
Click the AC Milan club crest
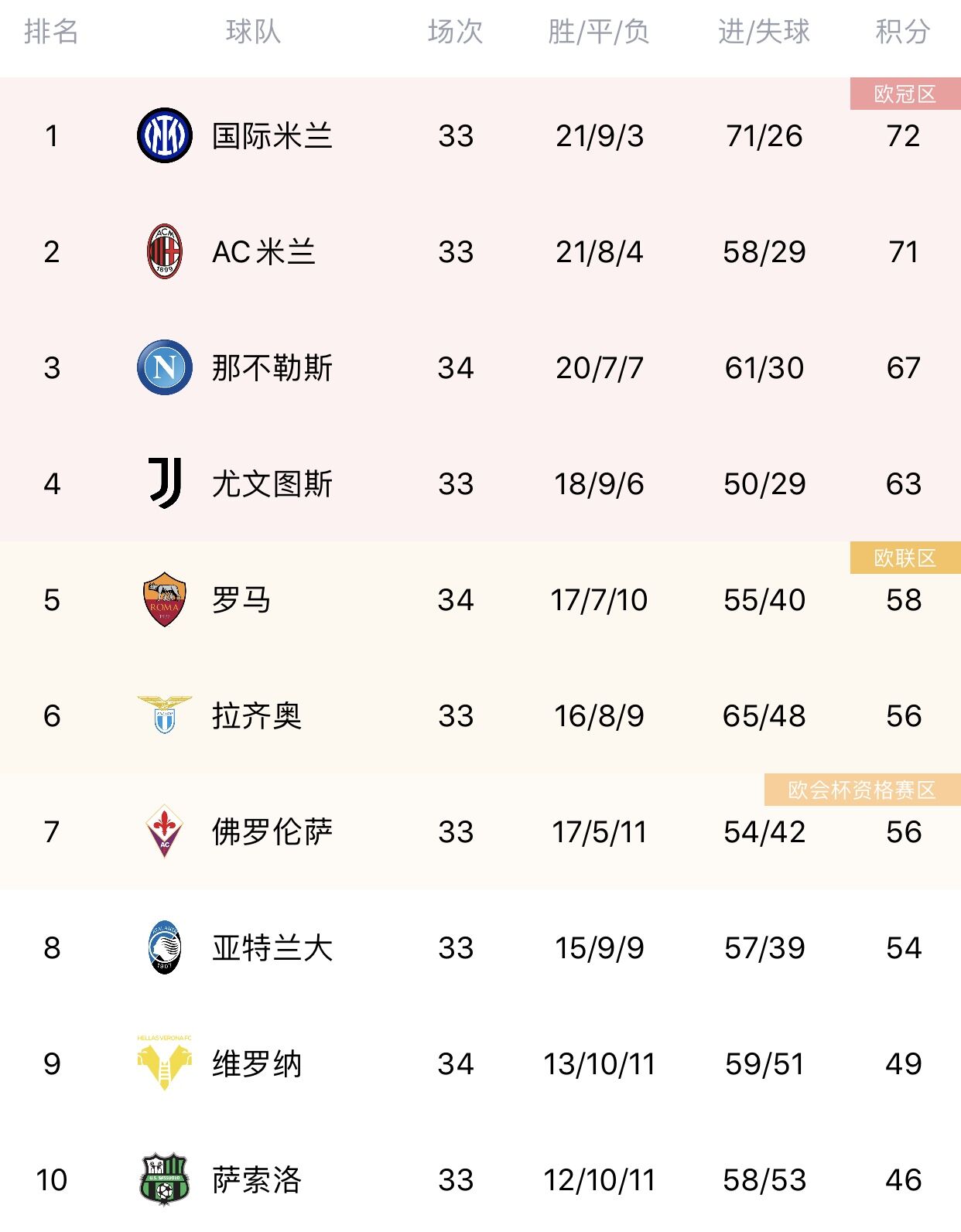point(164,251)
